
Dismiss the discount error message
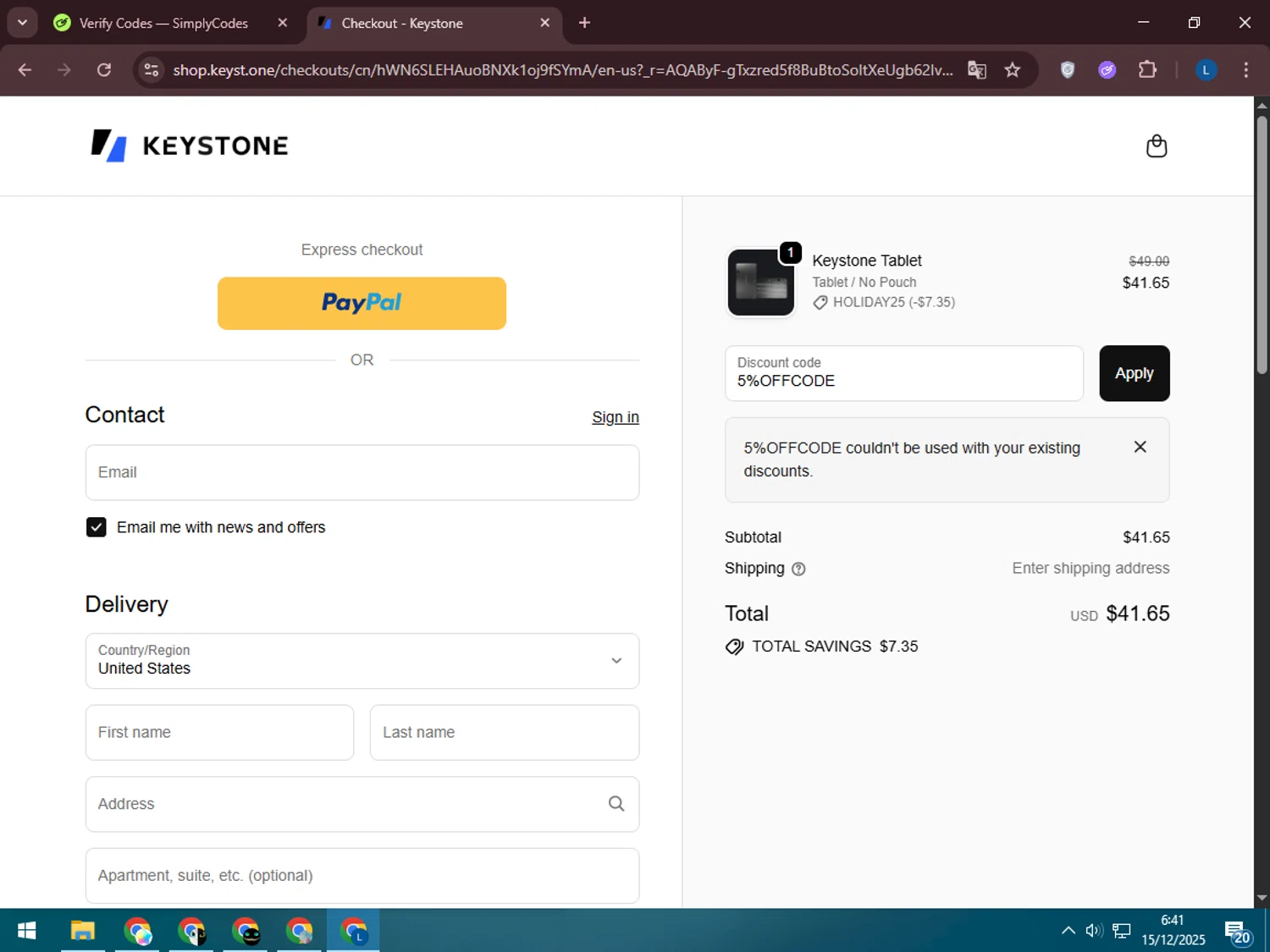(x=1140, y=447)
